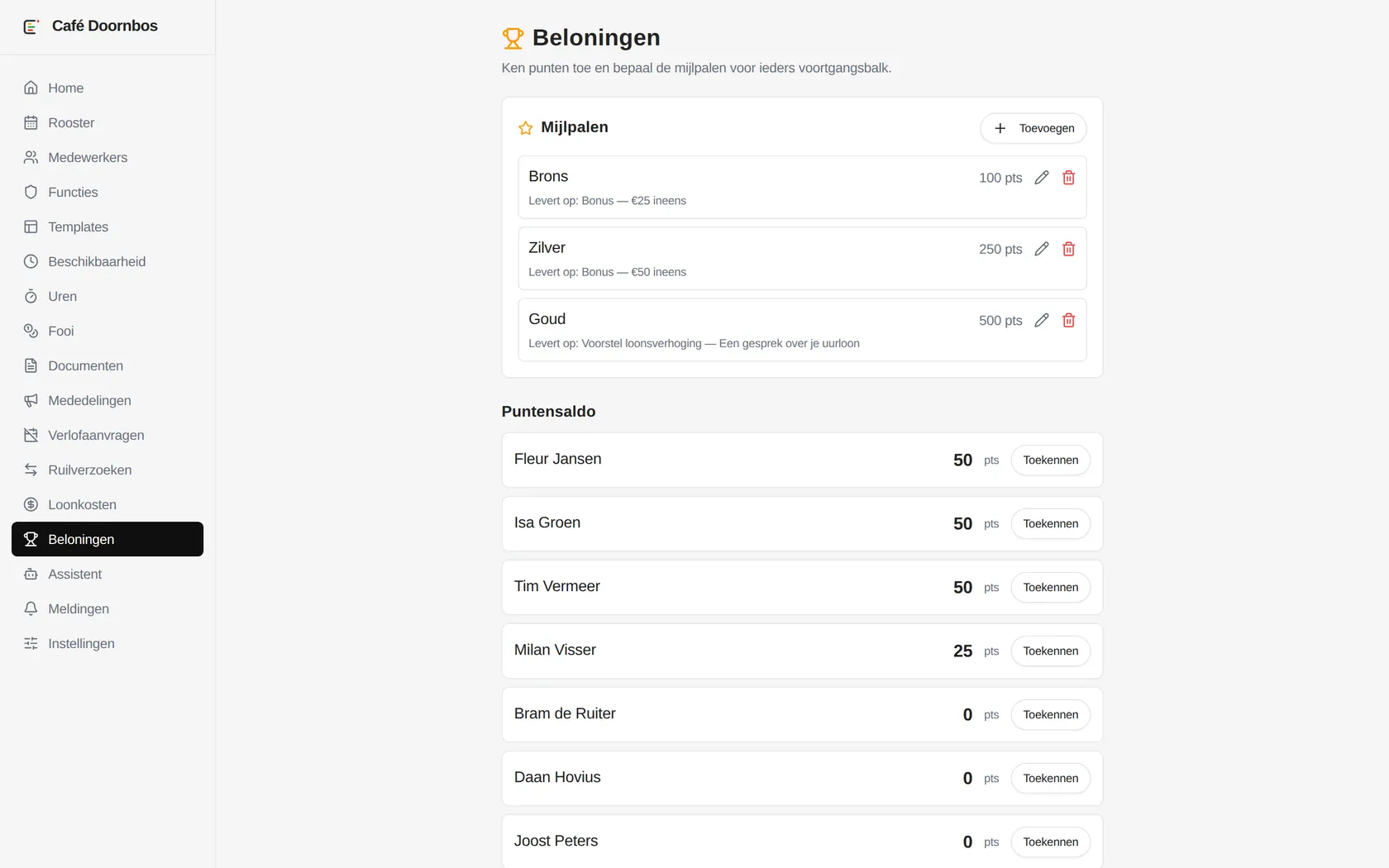This screenshot has width=1389, height=868.
Task: Click Toekennen for Joost Peters
Action: click(x=1051, y=842)
